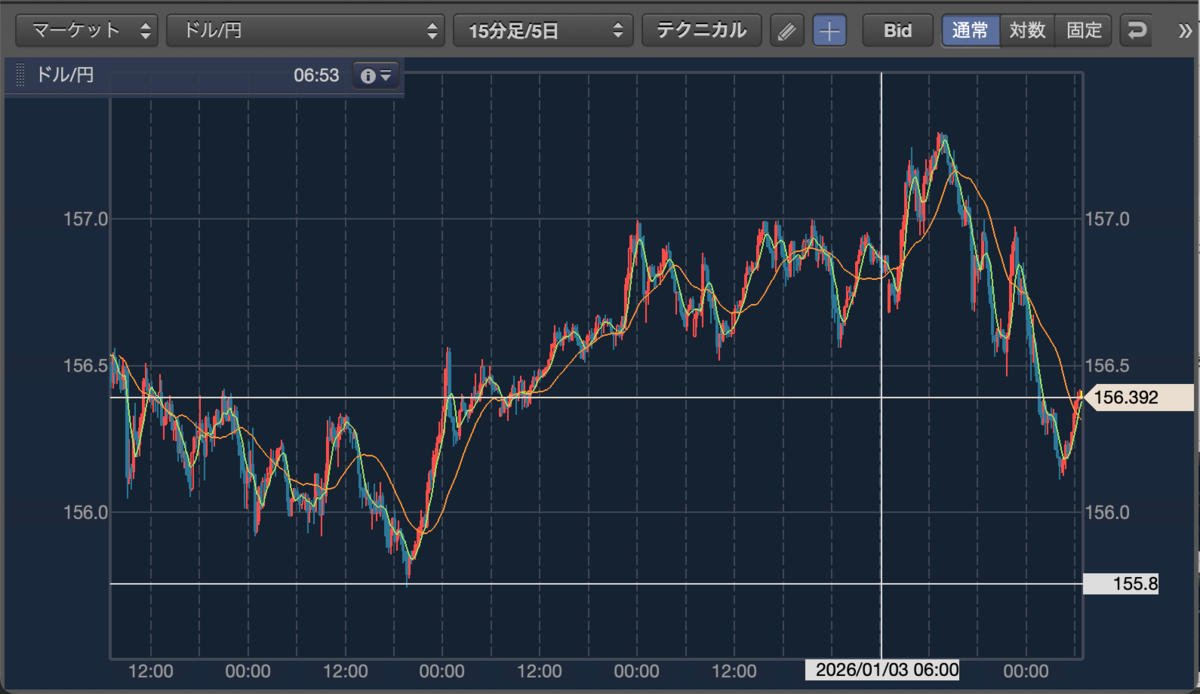
Task: Select the pencil drawing tool icon
Action: click(787, 30)
